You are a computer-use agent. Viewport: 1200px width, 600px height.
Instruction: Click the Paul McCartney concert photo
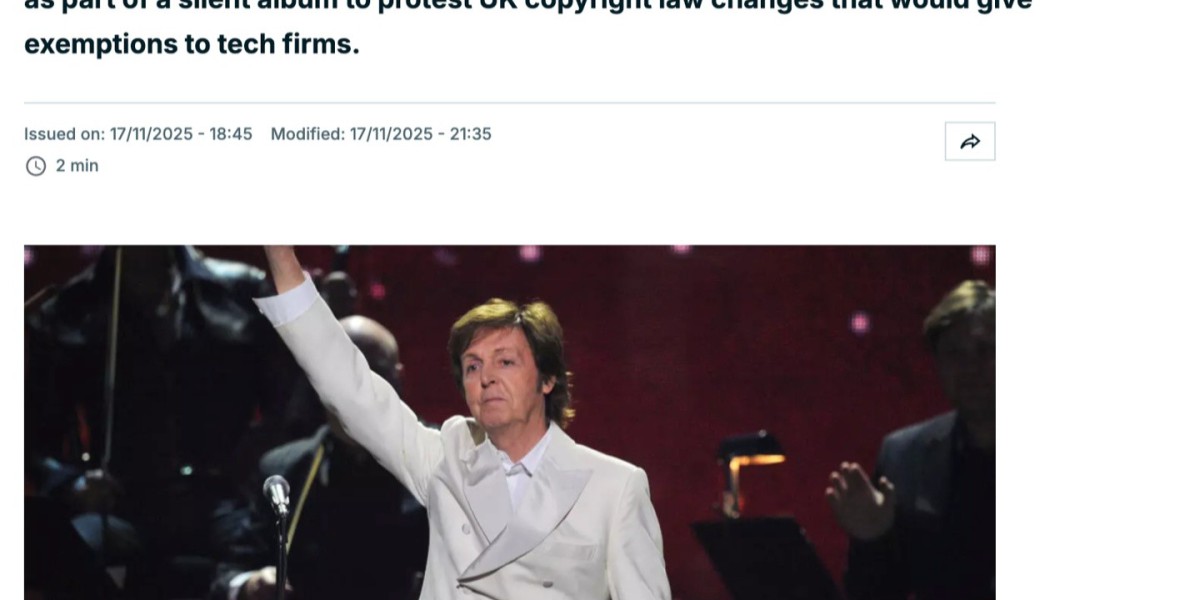pyautogui.click(x=510, y=420)
